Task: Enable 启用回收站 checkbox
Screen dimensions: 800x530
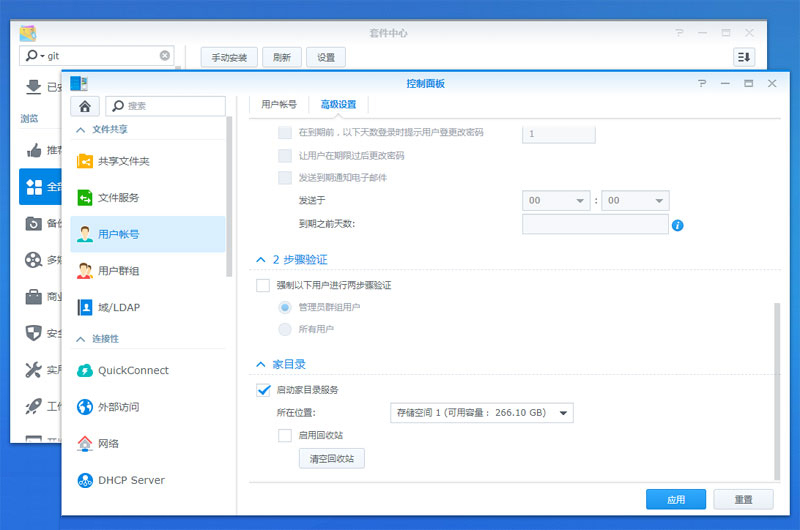Action: click(x=285, y=435)
